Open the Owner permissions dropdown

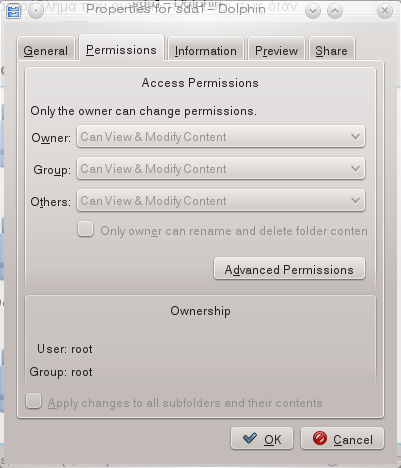click(221, 136)
